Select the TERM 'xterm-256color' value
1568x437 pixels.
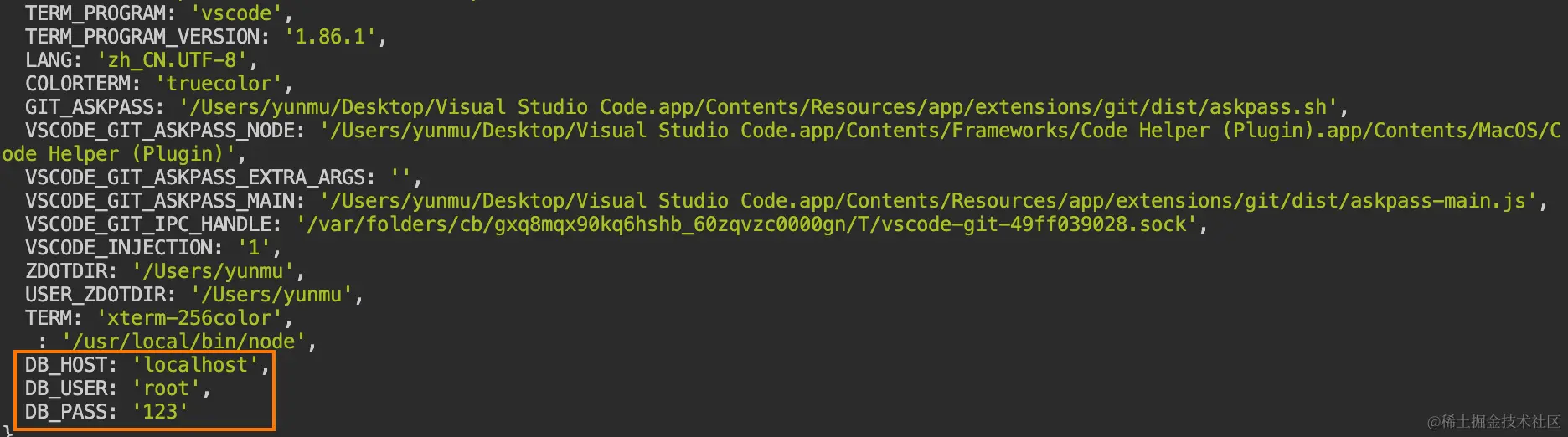coord(190,318)
